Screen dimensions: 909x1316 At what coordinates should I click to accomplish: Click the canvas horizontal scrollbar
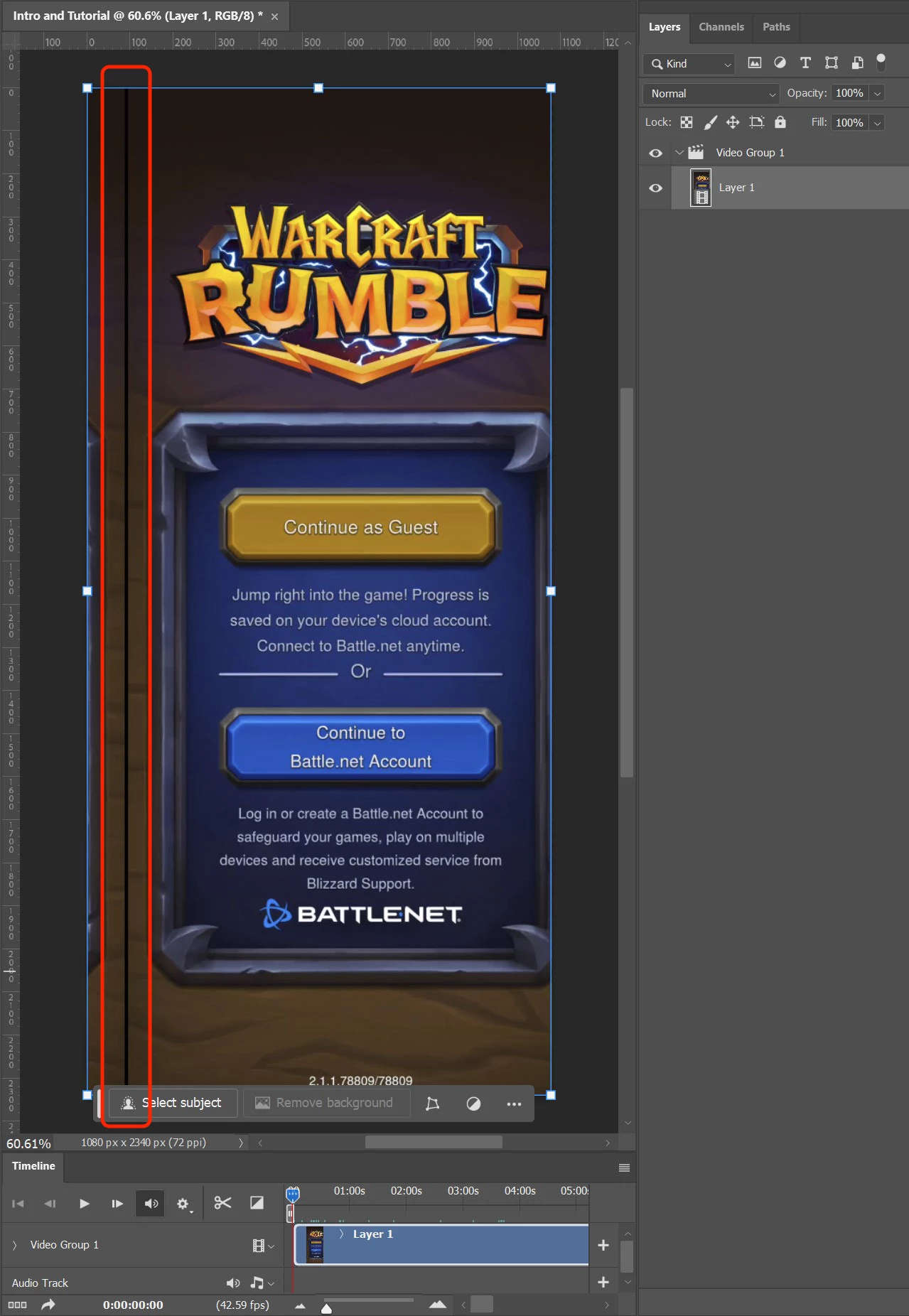434,1142
